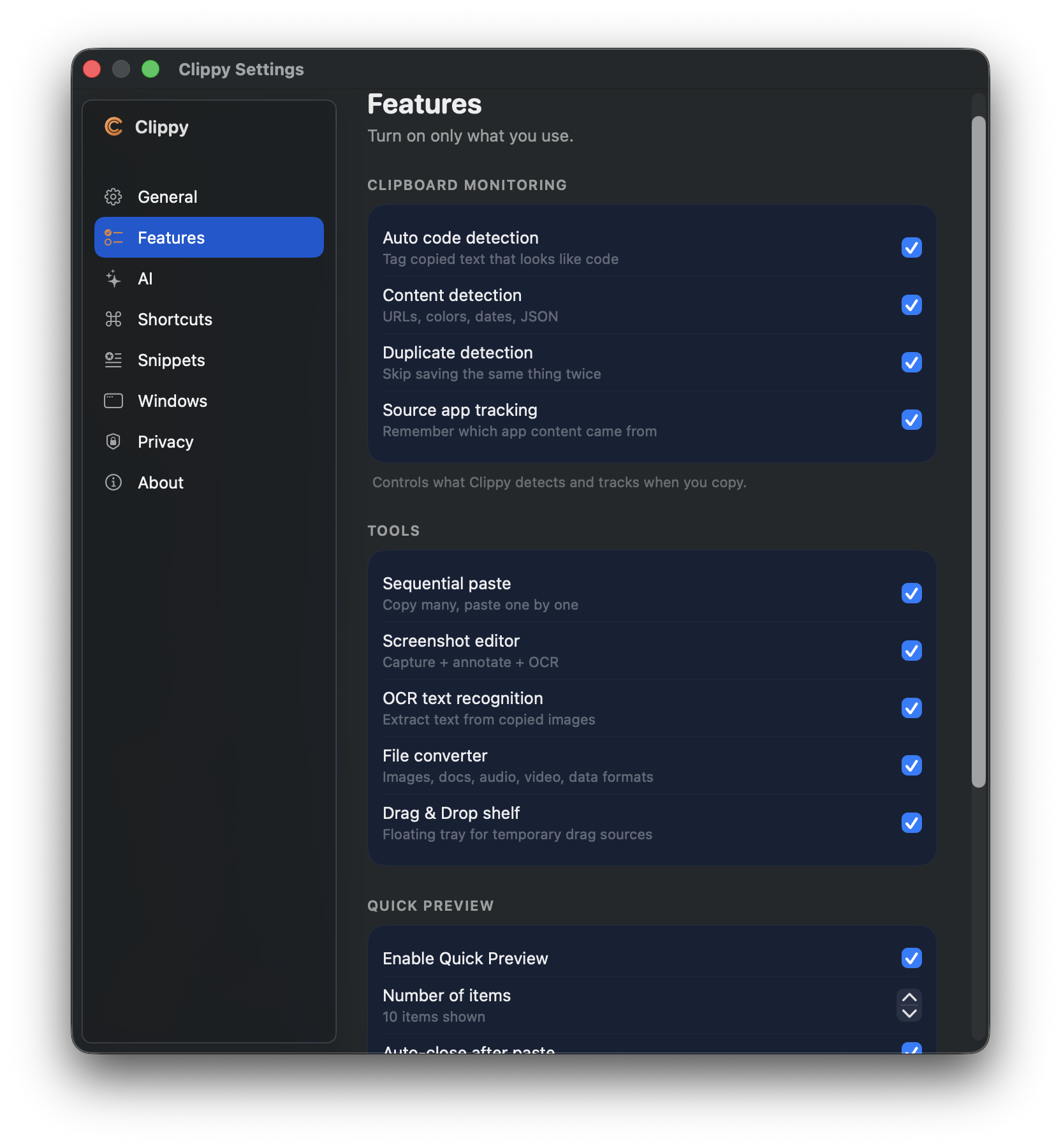1061x1148 pixels.
Task: Click the Shortcuts command-key icon
Action: (x=113, y=319)
